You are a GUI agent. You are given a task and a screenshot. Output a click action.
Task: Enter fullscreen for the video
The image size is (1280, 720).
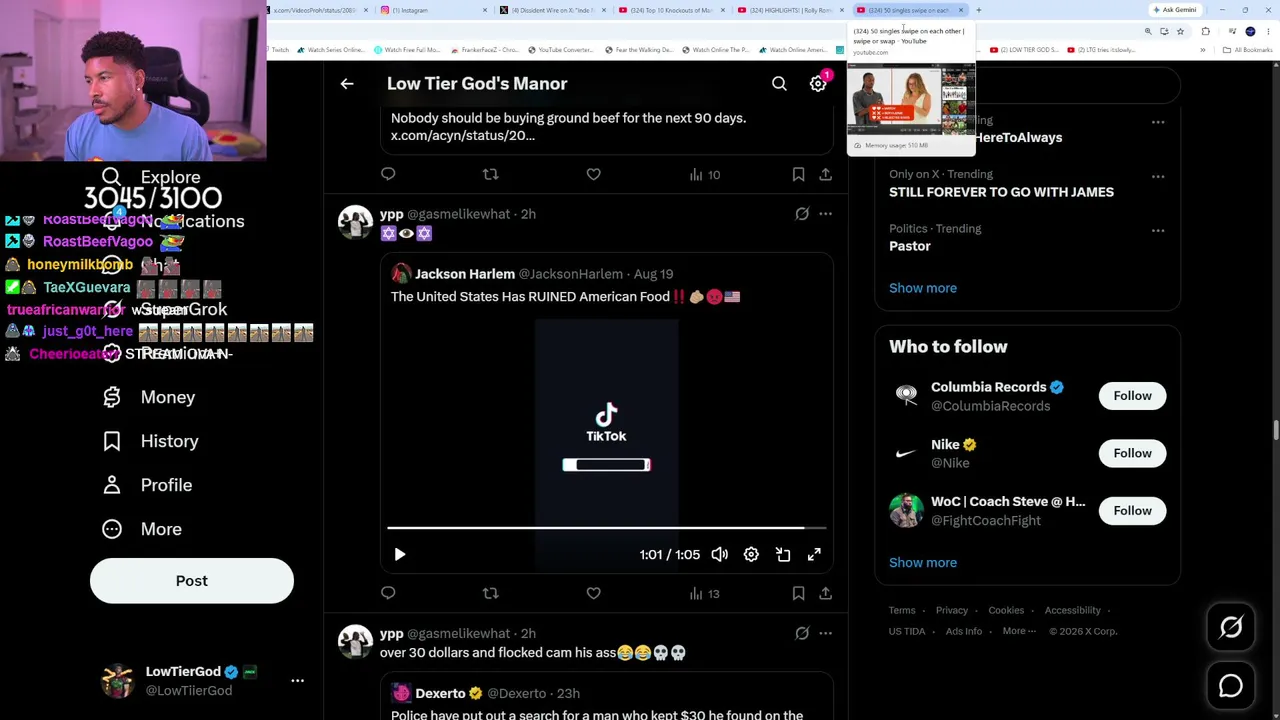[814, 554]
